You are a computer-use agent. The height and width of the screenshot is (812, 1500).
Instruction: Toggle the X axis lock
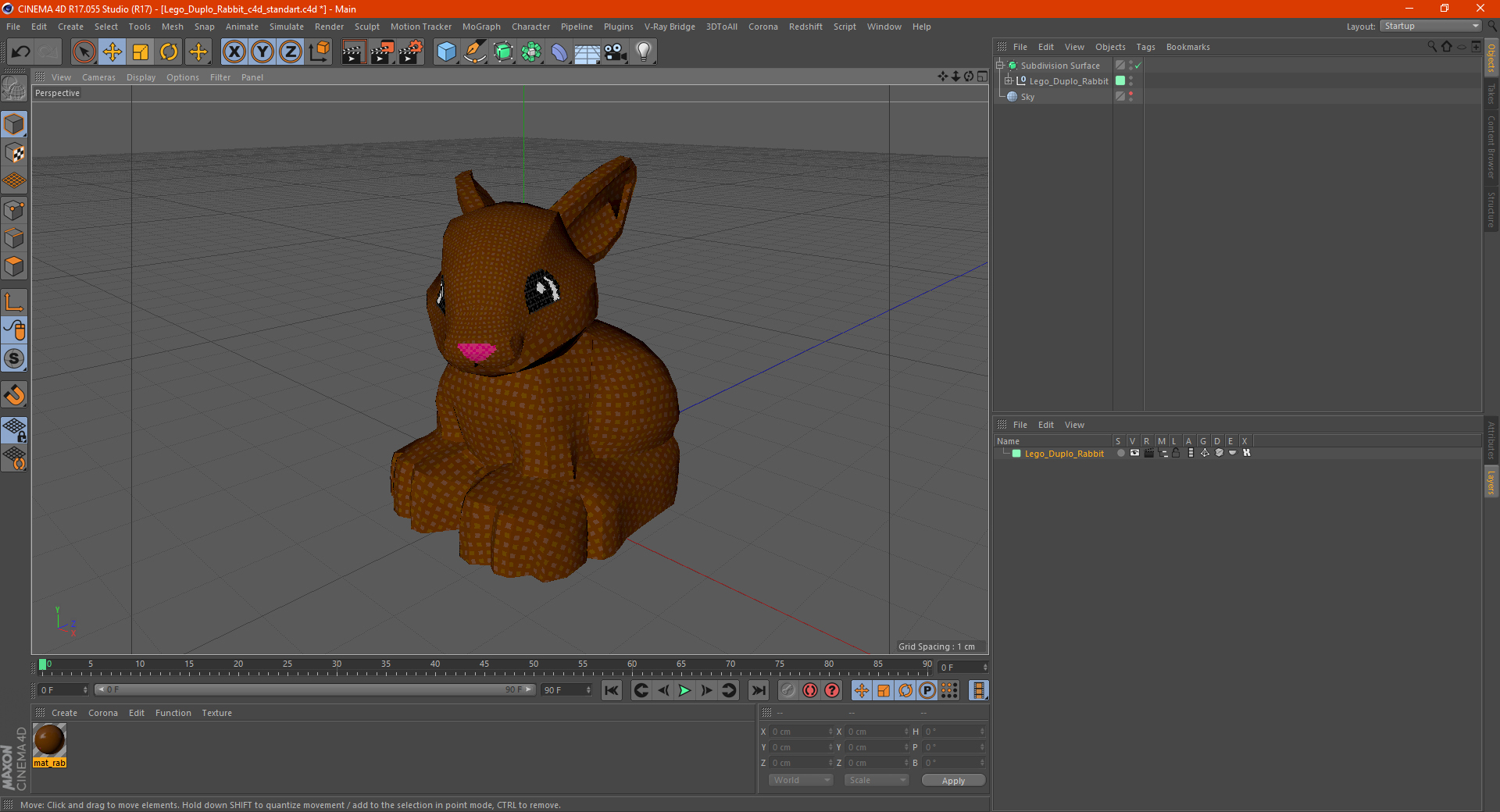234,52
